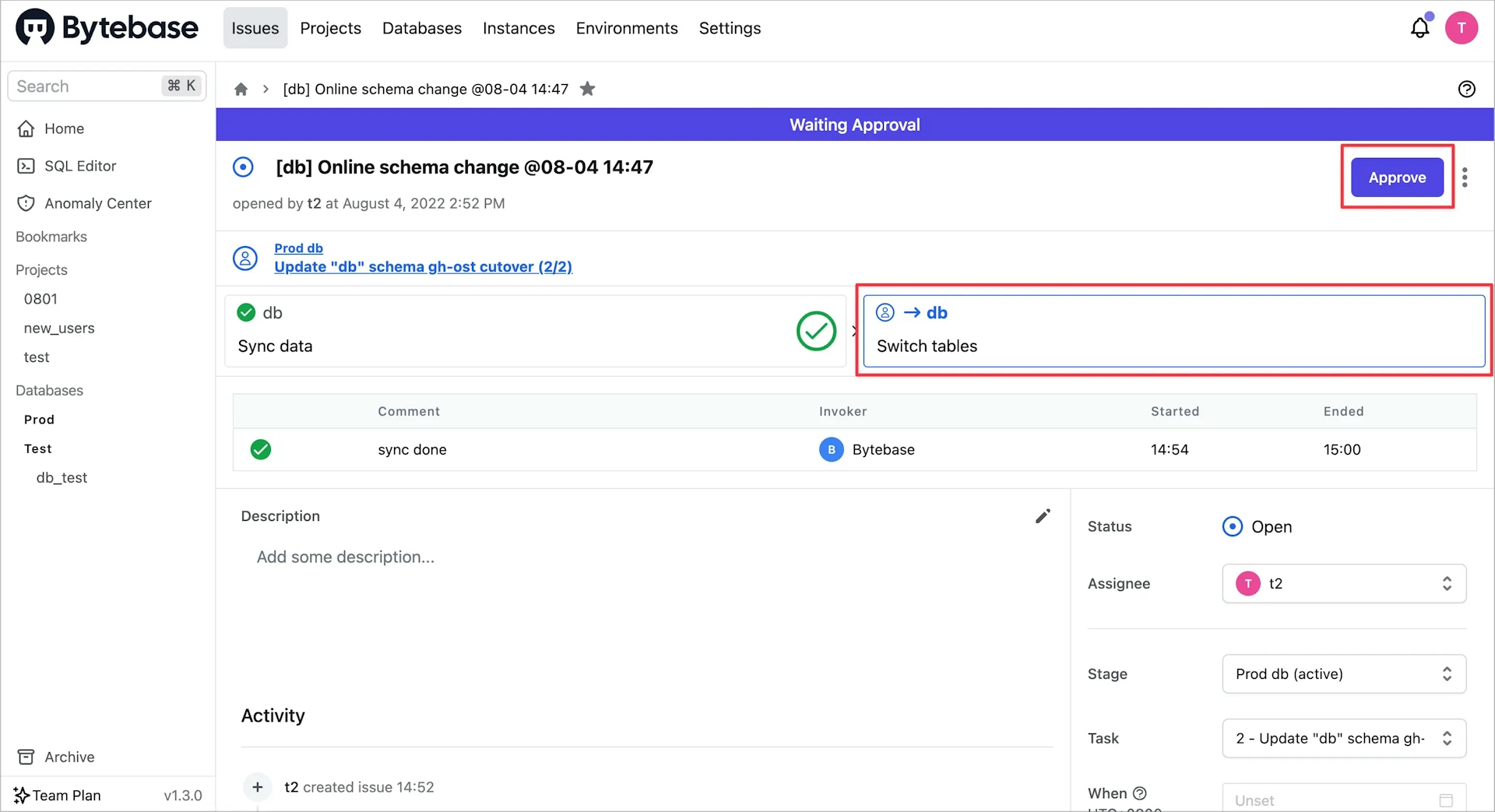Select the Open status radio indicator
Viewport: 1495px width, 812px height.
[x=1232, y=527]
